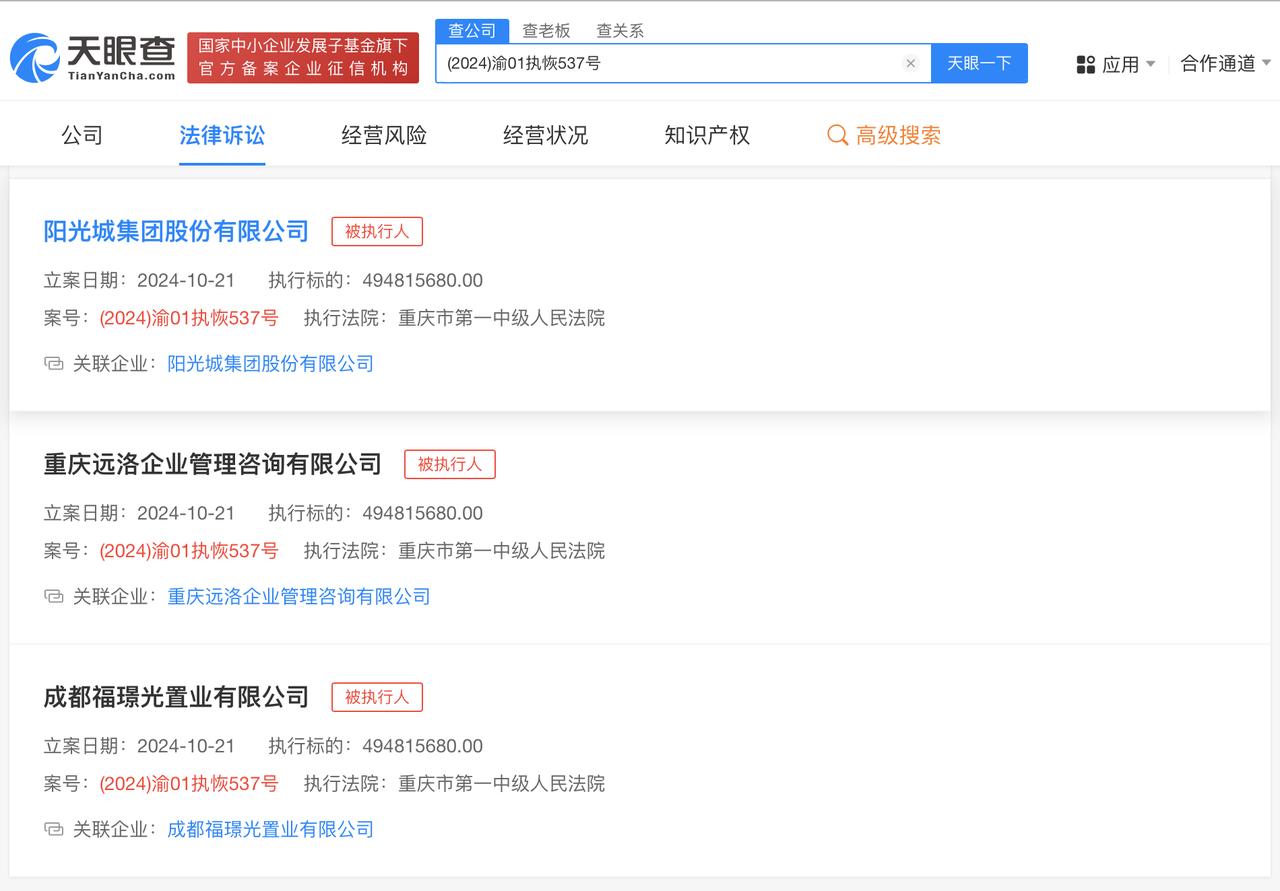Click 执行标的 amount in 成都福璟光置业 card
Viewport: 1280px width, 891px height.
(423, 746)
